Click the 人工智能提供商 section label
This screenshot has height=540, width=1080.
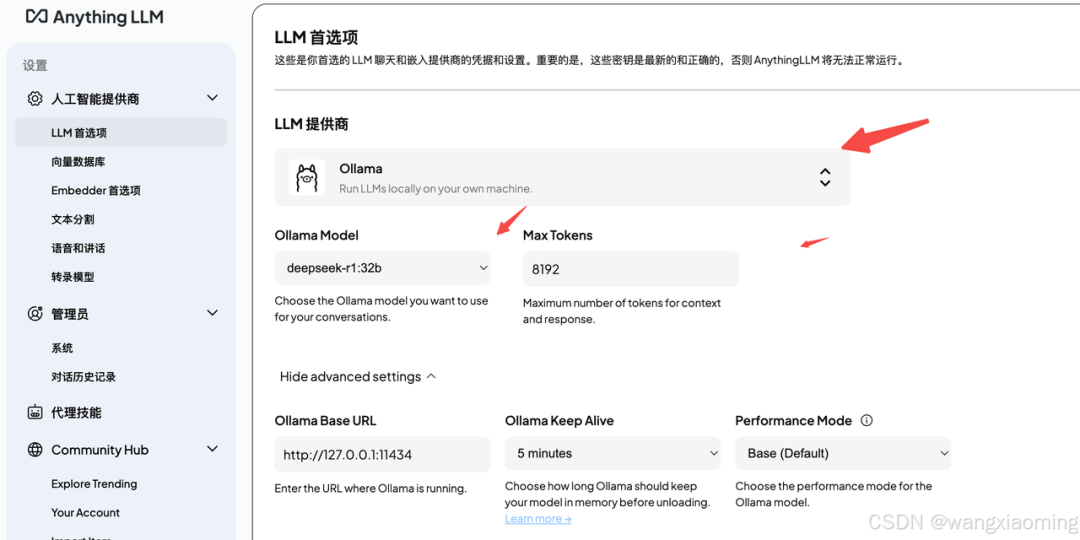click(x=95, y=98)
